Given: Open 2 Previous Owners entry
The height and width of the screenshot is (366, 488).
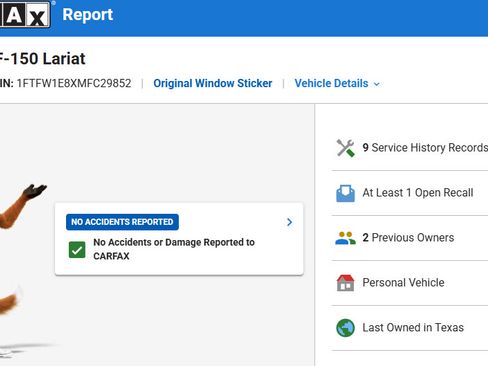Looking at the screenshot, I should [408, 238].
